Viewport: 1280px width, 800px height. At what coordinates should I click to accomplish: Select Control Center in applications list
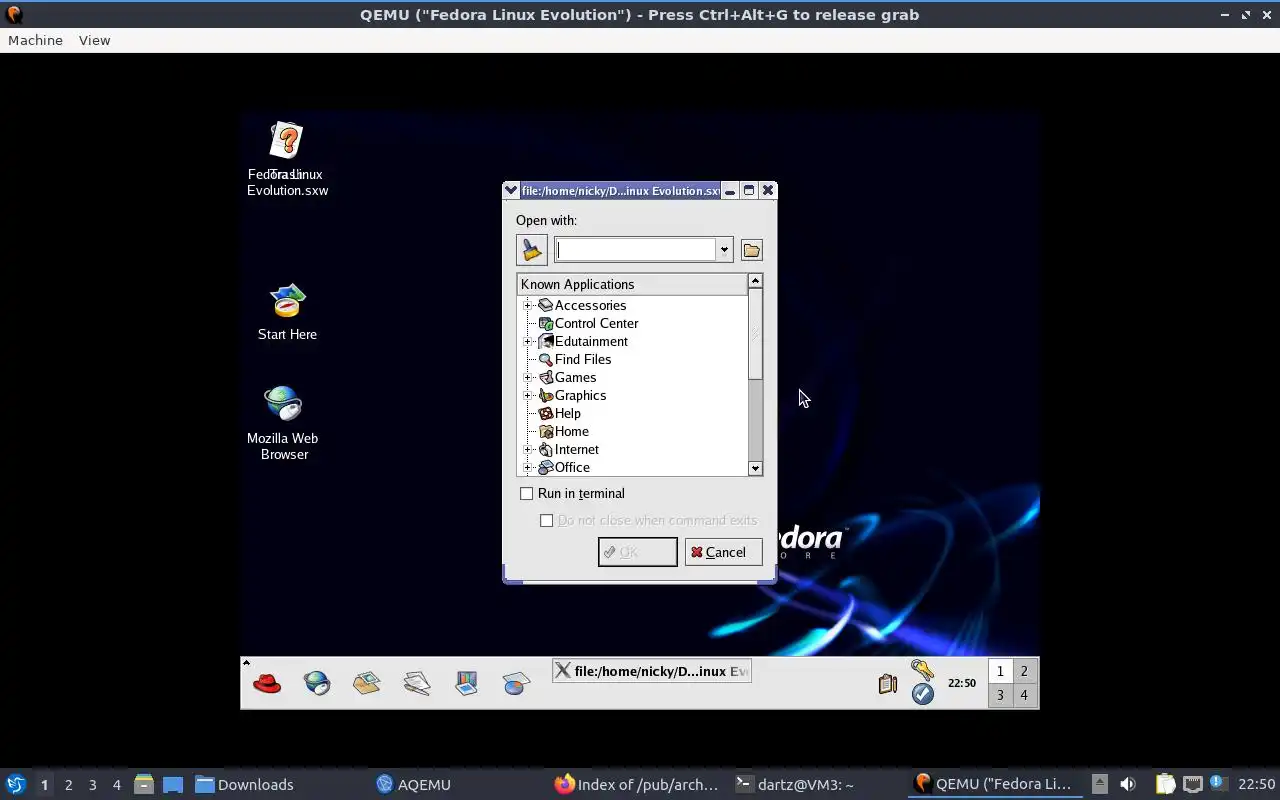point(596,323)
